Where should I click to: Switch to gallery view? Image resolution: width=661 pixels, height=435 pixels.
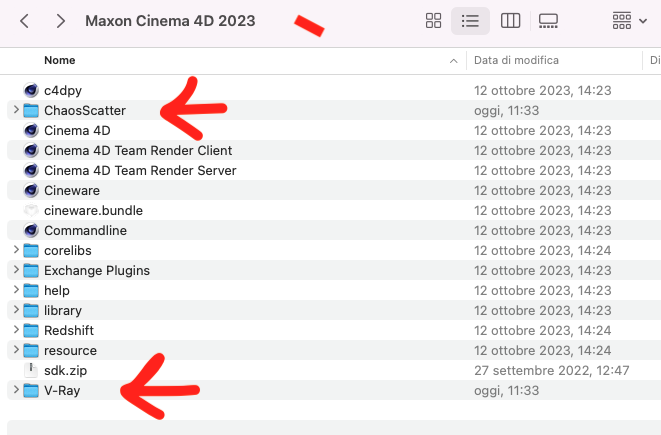548,21
